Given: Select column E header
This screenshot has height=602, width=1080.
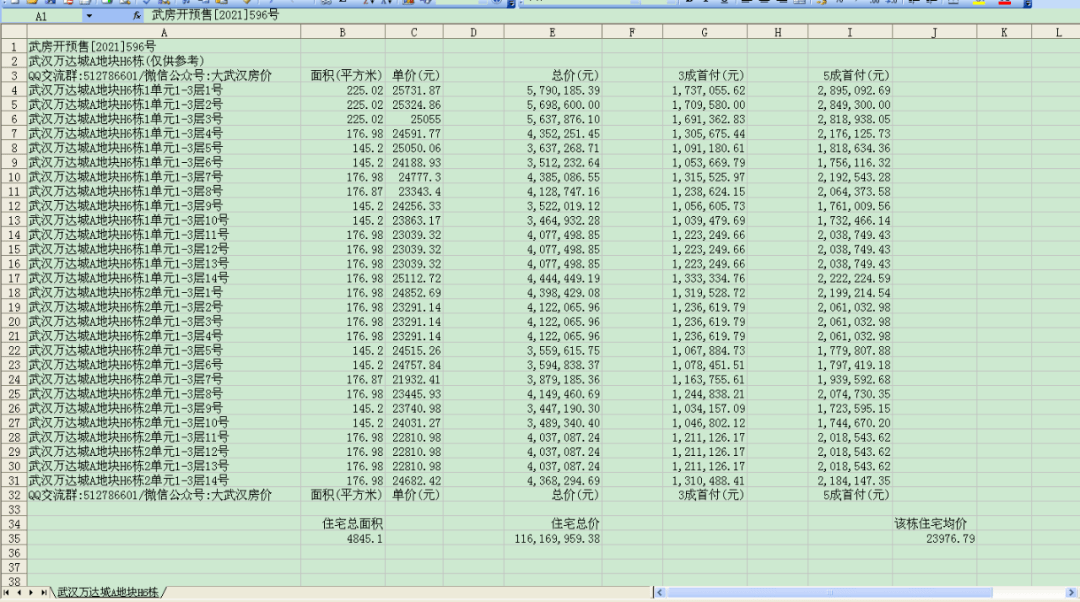Looking at the screenshot, I should tap(553, 32).
